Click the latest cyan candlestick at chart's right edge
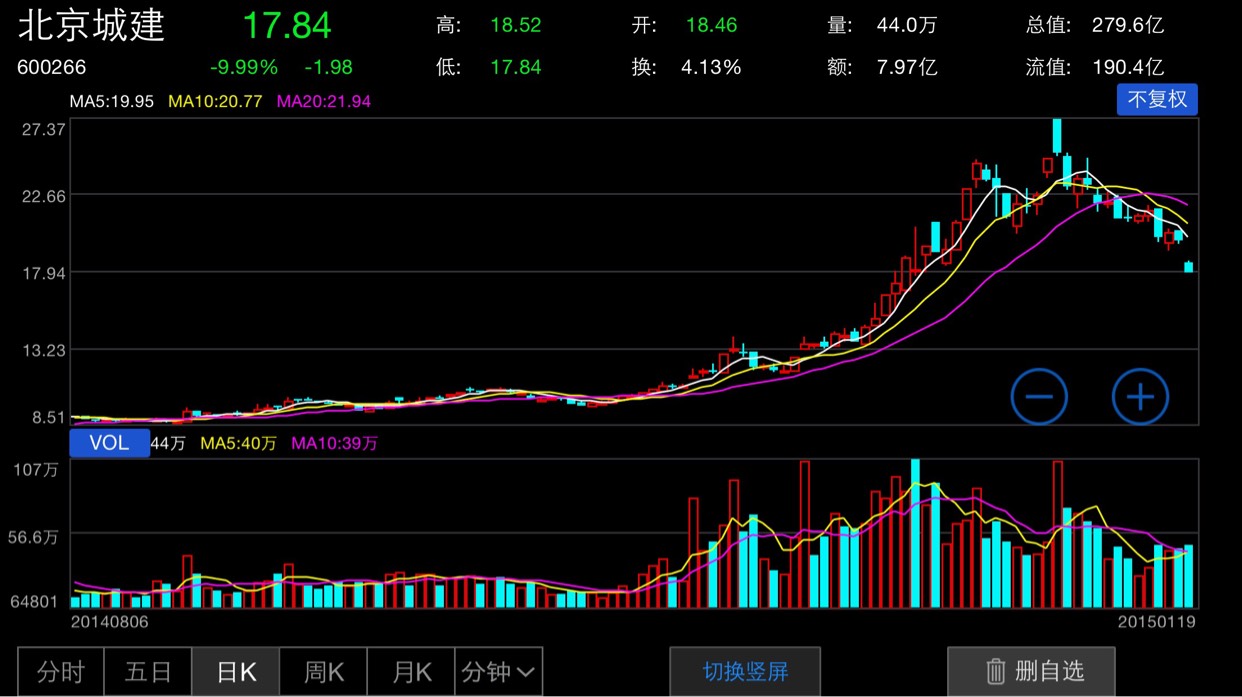The height and width of the screenshot is (697, 1242). (x=1189, y=267)
